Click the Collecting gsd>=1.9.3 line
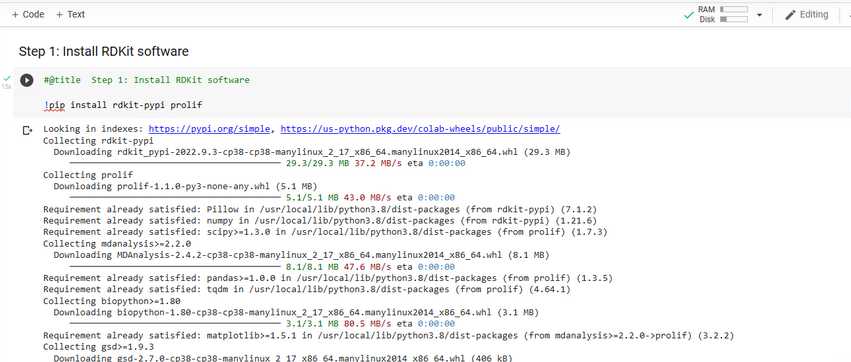851x362 pixels. [x=98, y=346]
